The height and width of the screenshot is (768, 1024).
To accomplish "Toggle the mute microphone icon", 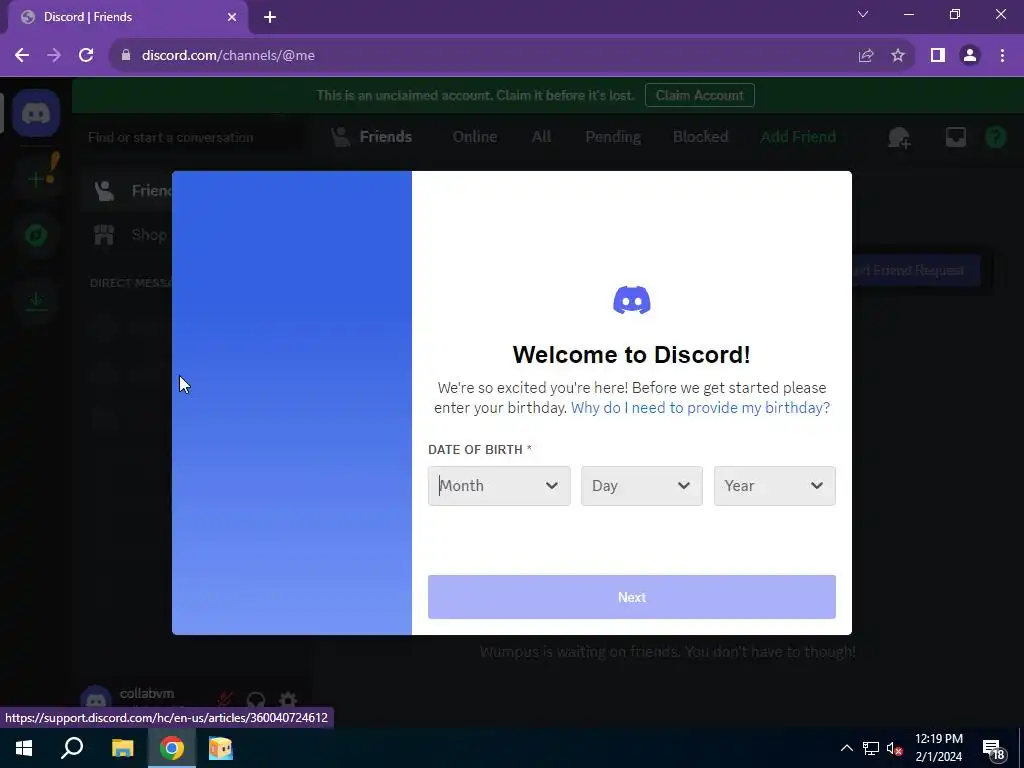I will click(225, 700).
